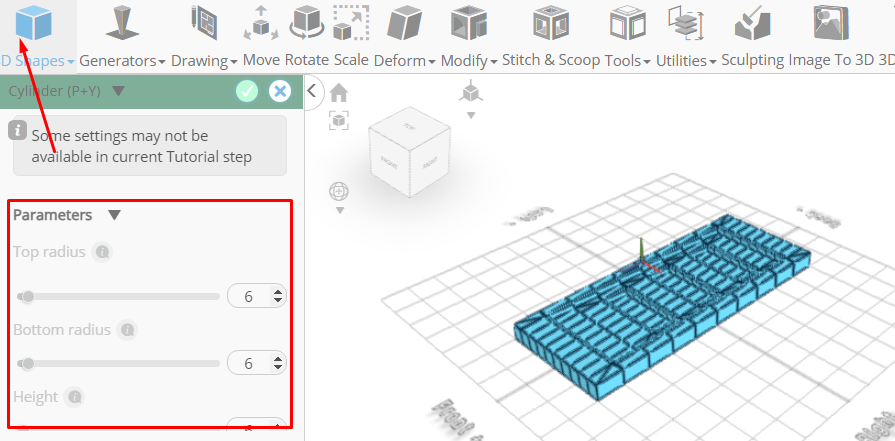The height and width of the screenshot is (441, 895).
Task: Click the FRONT face of view cube
Action: click(x=388, y=161)
